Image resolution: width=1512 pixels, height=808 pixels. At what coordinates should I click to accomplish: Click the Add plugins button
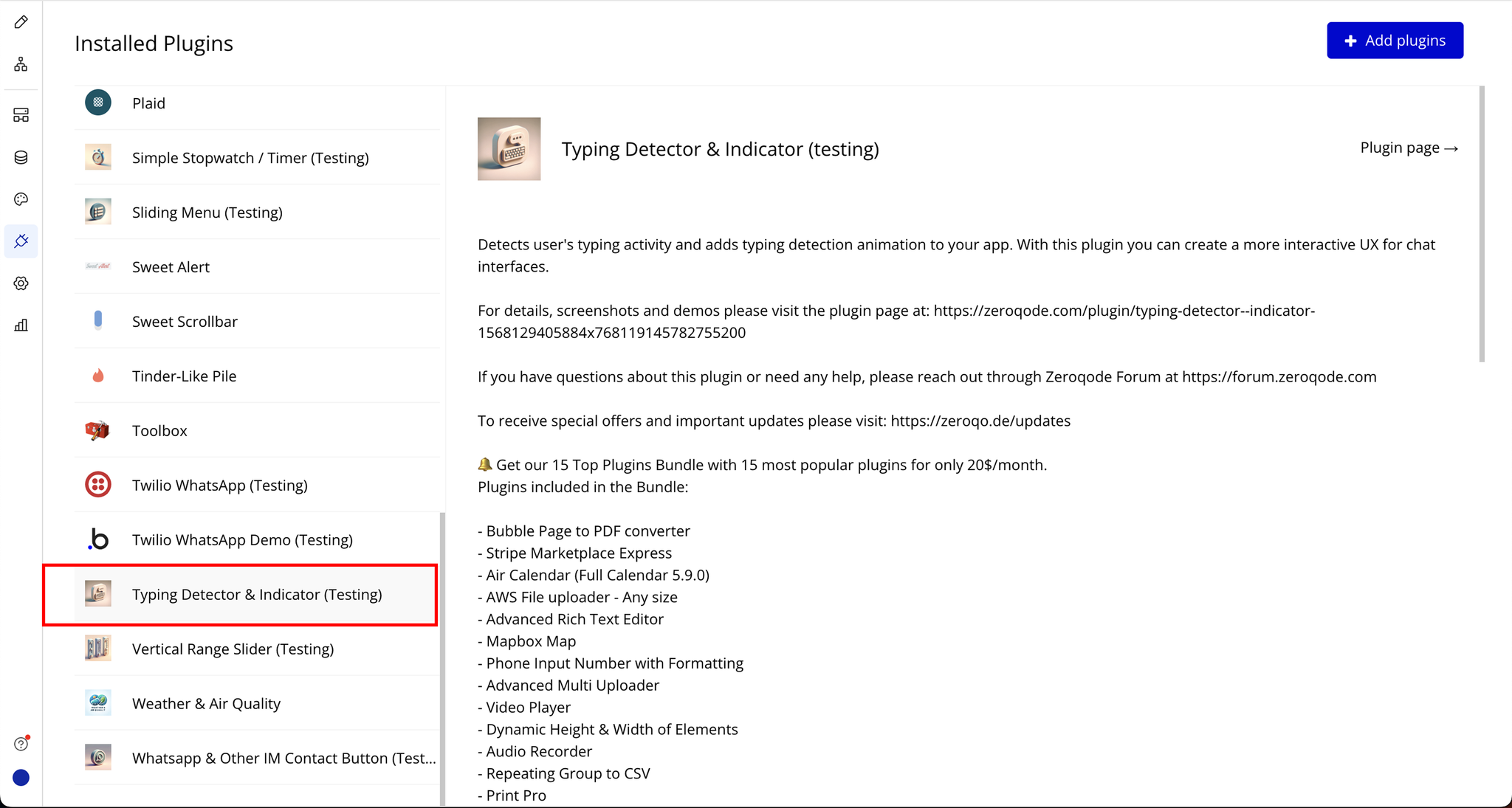point(1395,41)
